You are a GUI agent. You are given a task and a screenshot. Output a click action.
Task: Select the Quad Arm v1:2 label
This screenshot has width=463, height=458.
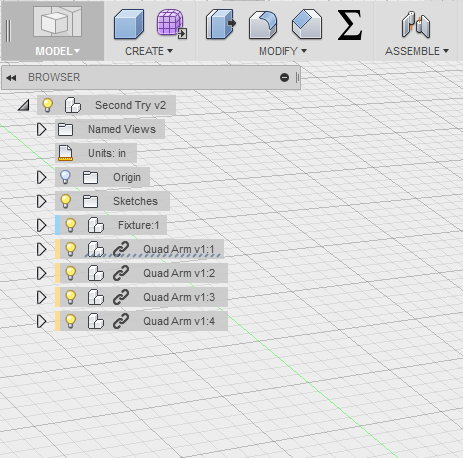coord(179,273)
